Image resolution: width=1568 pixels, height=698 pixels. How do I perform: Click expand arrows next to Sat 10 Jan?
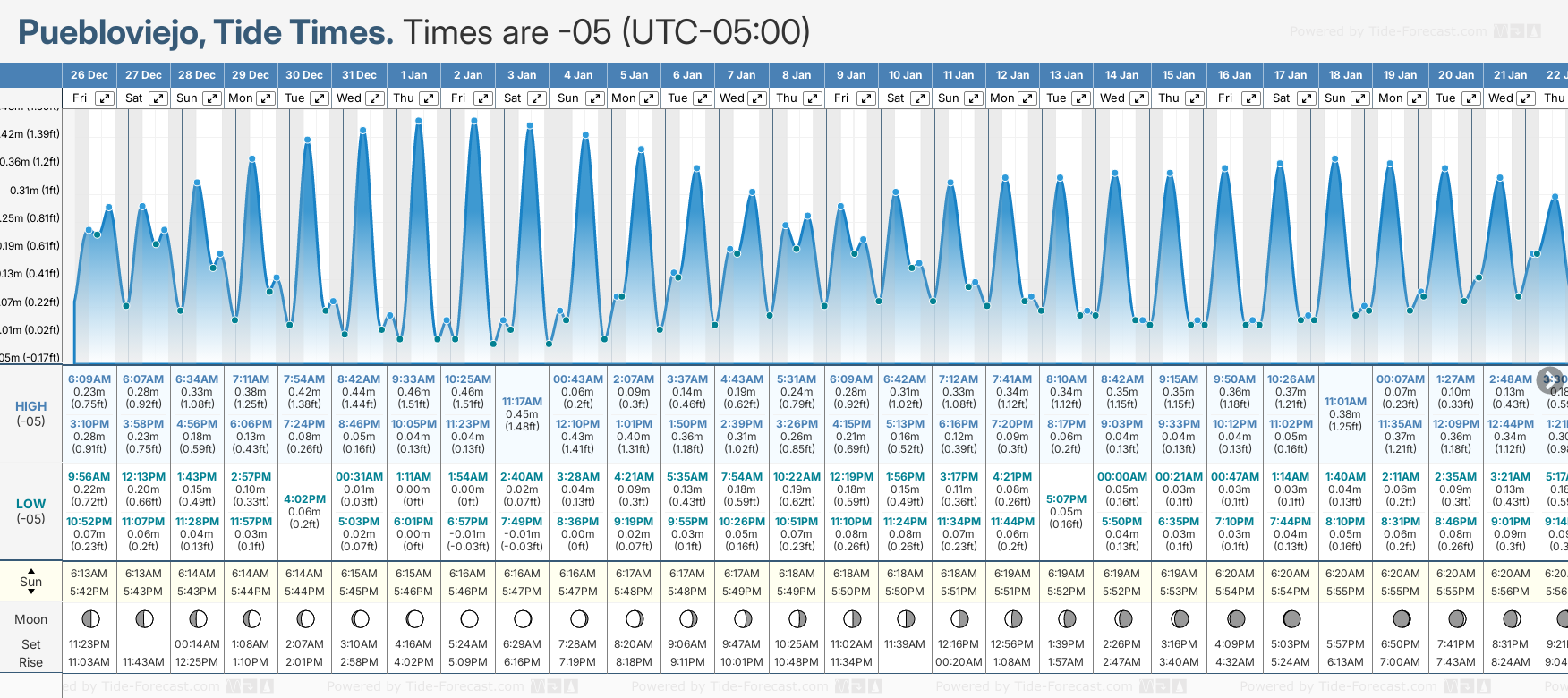920,98
